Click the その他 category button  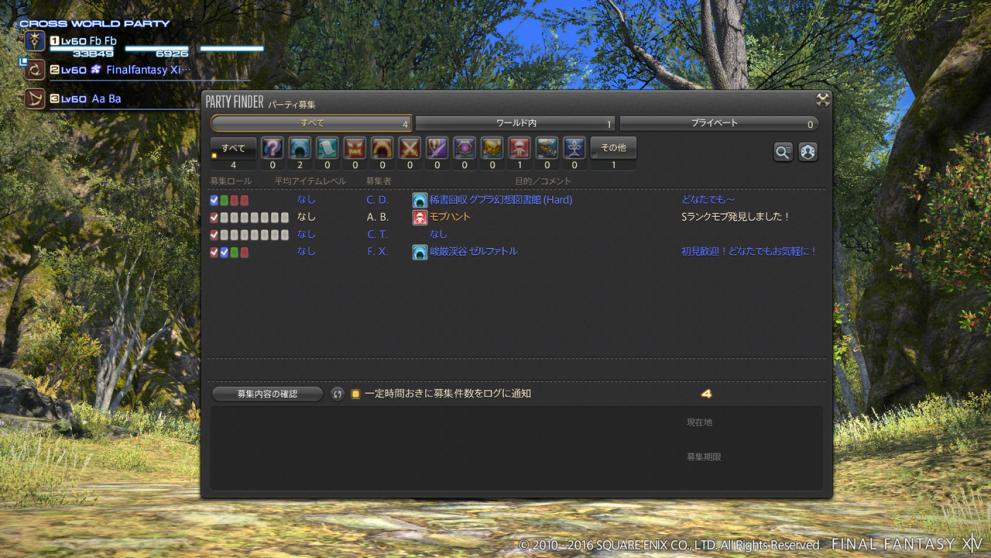613,148
